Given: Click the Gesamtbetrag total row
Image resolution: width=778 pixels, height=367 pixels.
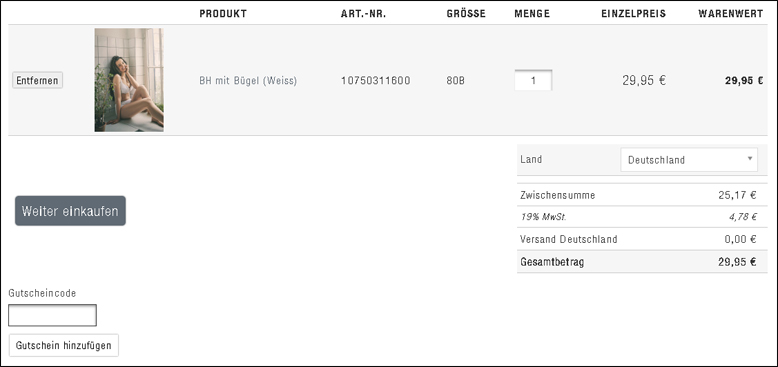Looking at the screenshot, I should point(642,262).
